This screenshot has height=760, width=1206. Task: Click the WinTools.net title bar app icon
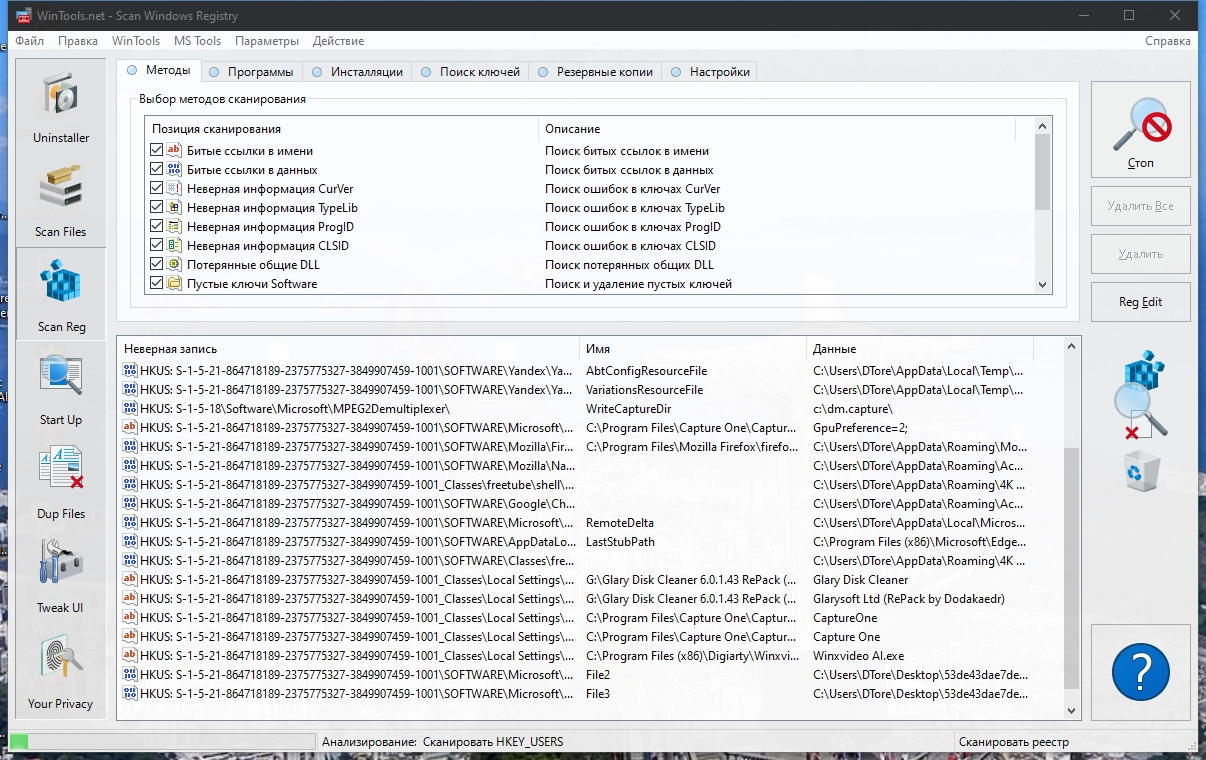click(x=22, y=16)
